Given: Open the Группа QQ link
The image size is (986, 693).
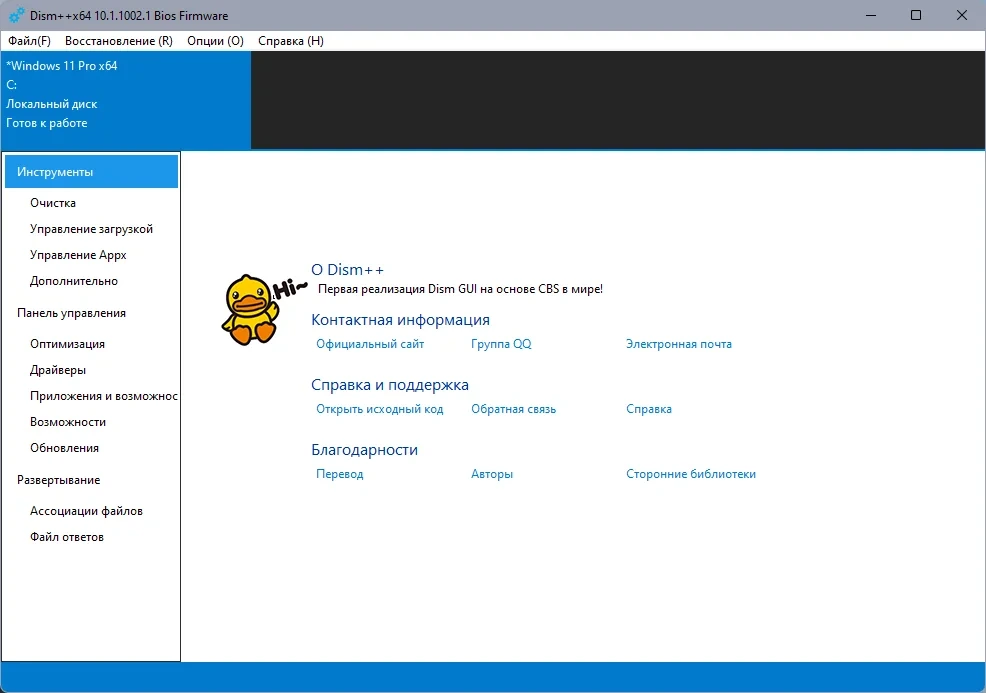Looking at the screenshot, I should tap(501, 344).
